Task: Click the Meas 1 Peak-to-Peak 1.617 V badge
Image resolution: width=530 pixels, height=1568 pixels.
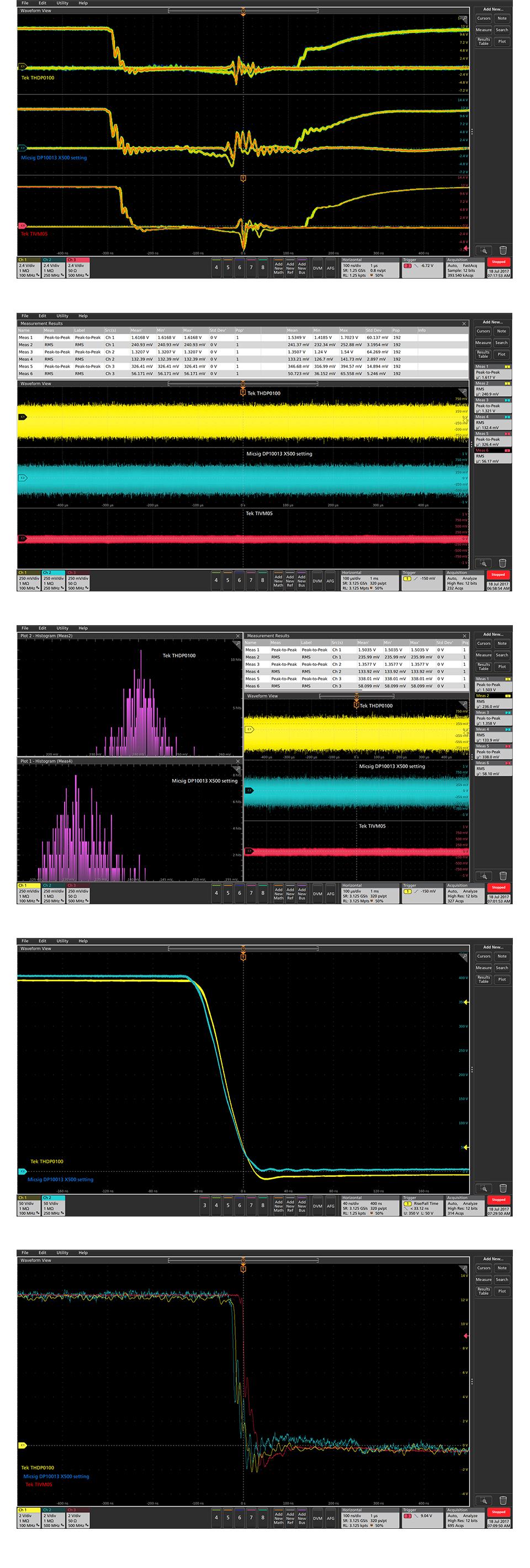Action: [493, 372]
